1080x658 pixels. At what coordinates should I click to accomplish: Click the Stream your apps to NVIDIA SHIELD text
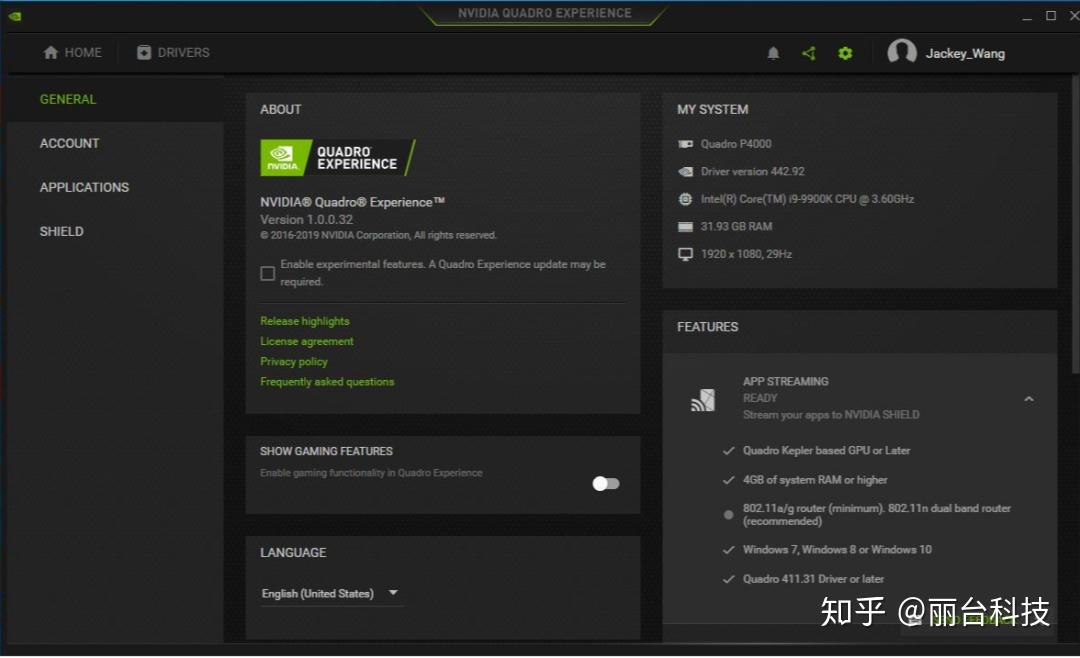tap(831, 415)
